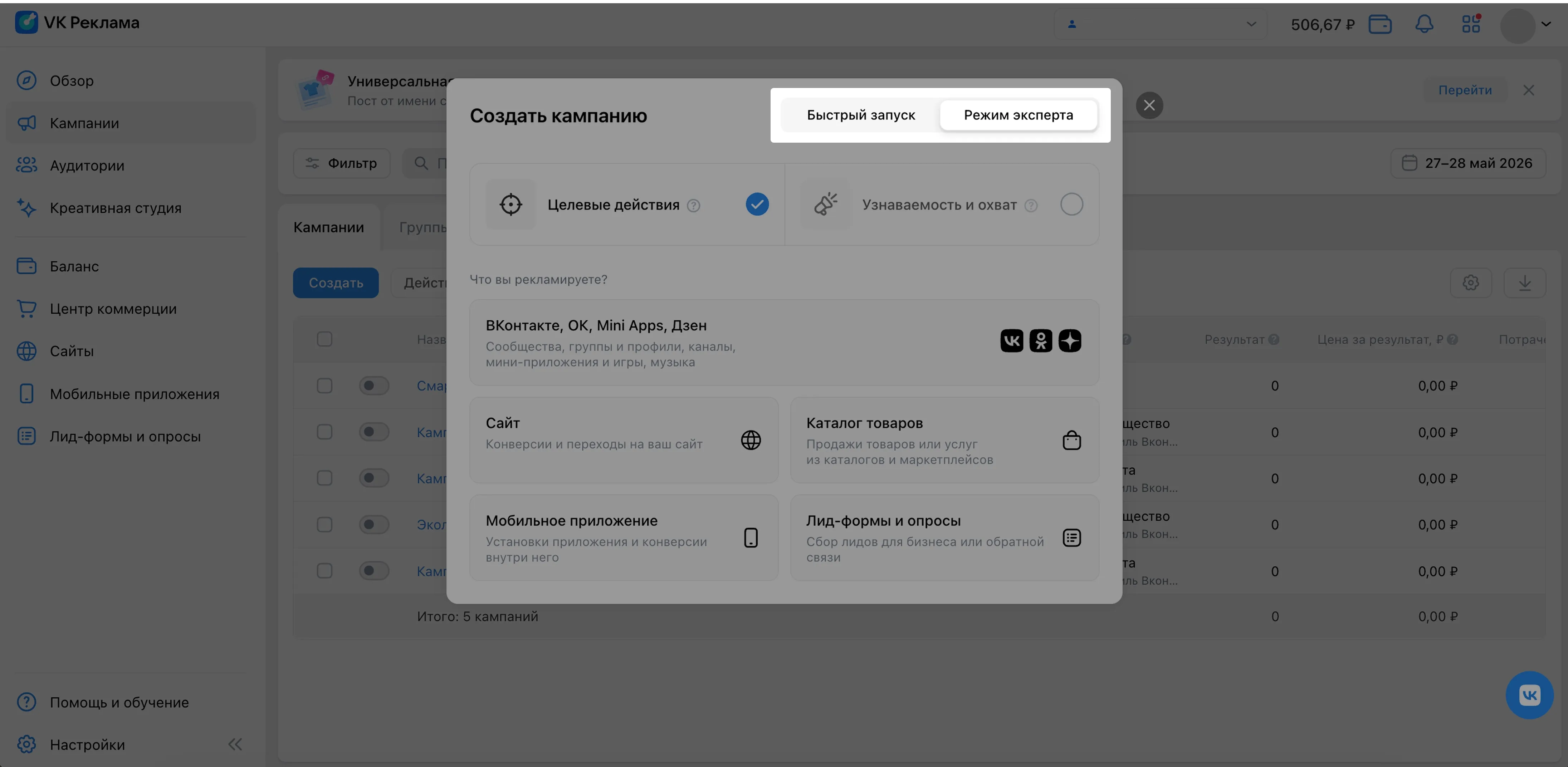1568x767 pixels.
Task: Choose Лид-формы и опросы card in dialog
Action: pyautogui.click(x=945, y=538)
